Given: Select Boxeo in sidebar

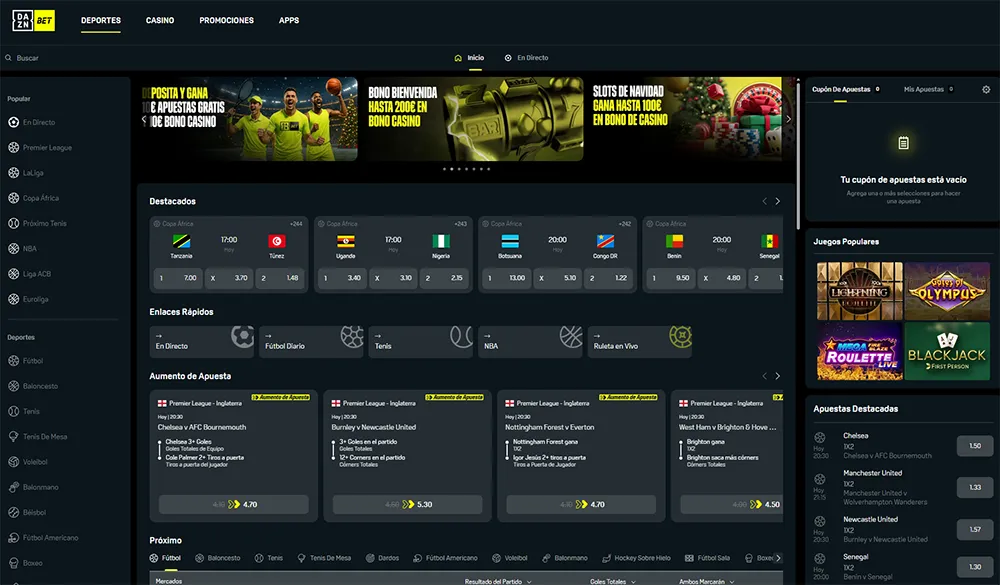Looking at the screenshot, I should coord(25,563).
